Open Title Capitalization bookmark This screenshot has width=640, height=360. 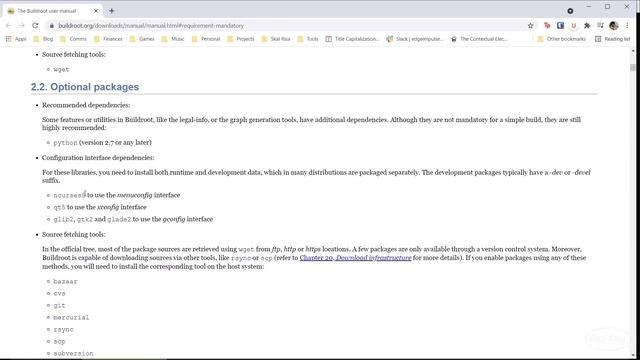coord(352,39)
